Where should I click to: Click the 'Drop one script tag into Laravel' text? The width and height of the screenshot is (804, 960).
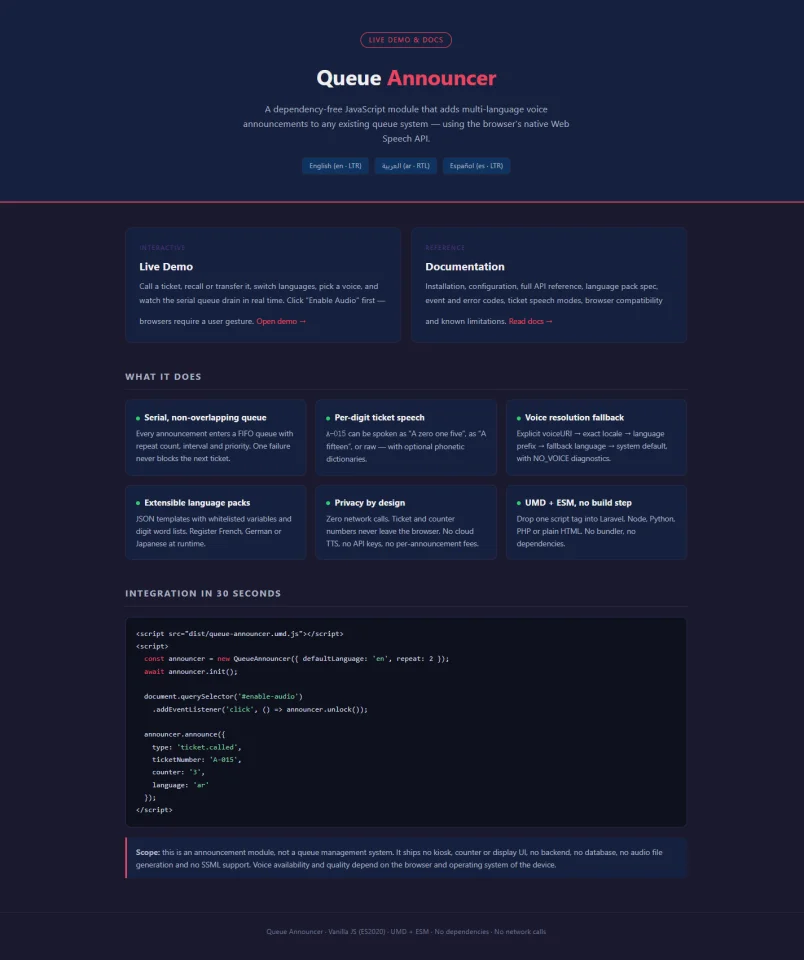pos(595,531)
